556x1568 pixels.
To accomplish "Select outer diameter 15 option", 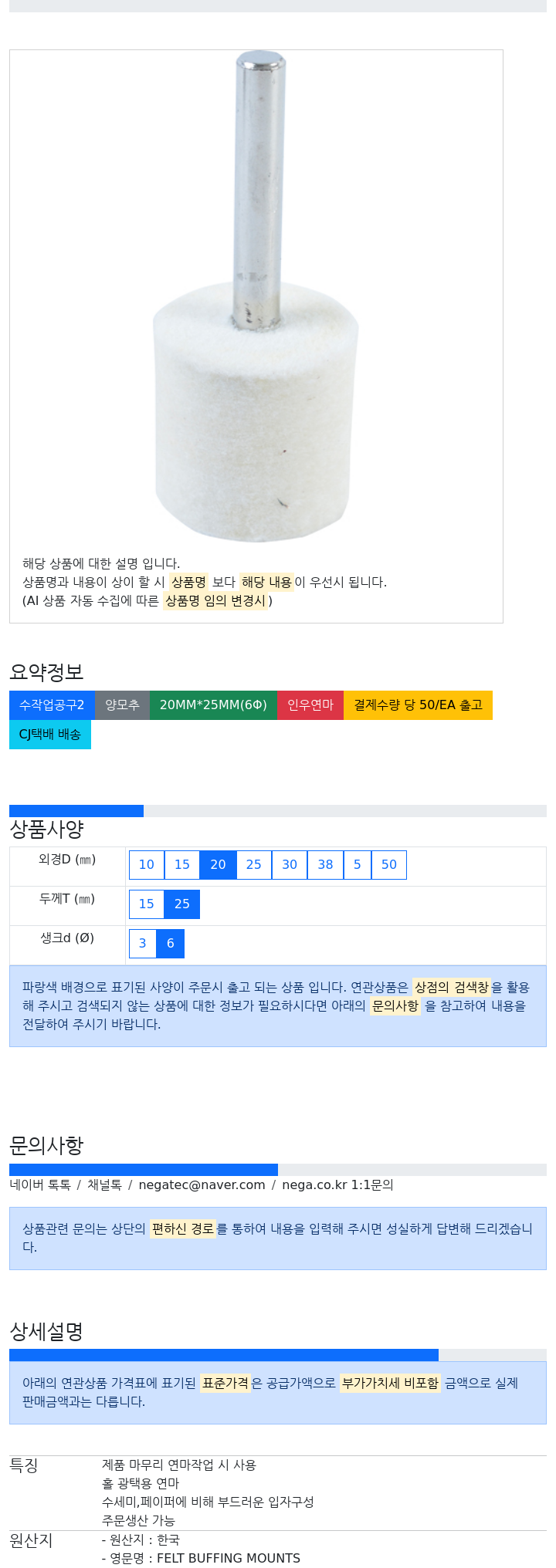I will [x=182, y=865].
